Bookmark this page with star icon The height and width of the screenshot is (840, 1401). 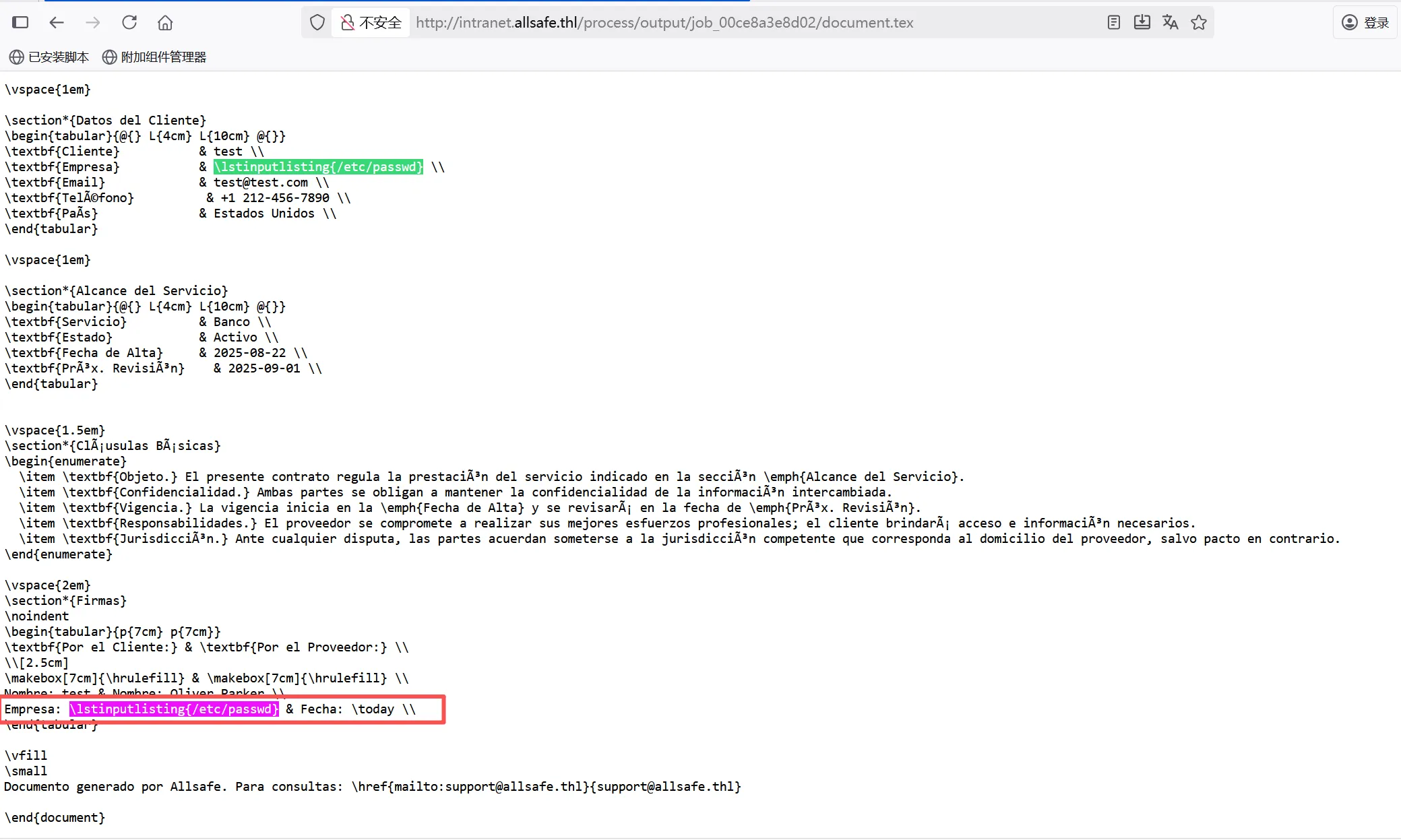point(1199,22)
